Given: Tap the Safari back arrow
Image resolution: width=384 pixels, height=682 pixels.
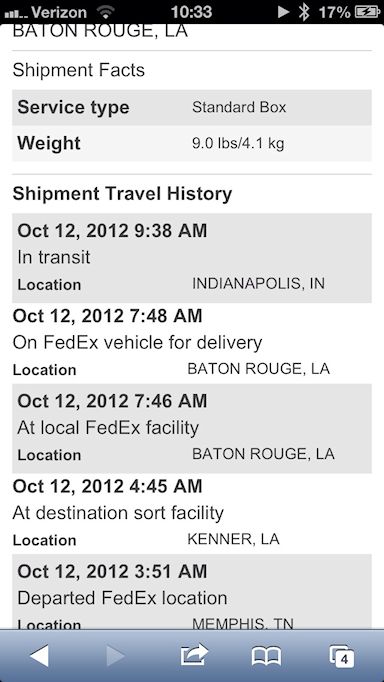Looking at the screenshot, I should click(x=39, y=655).
